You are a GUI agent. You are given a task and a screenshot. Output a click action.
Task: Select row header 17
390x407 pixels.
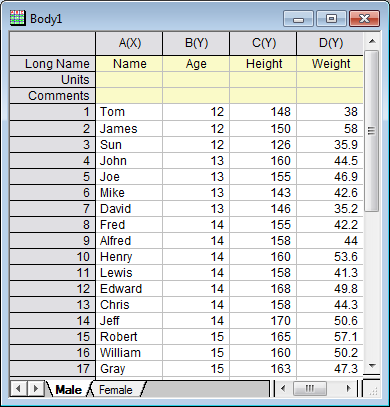click(x=53, y=369)
